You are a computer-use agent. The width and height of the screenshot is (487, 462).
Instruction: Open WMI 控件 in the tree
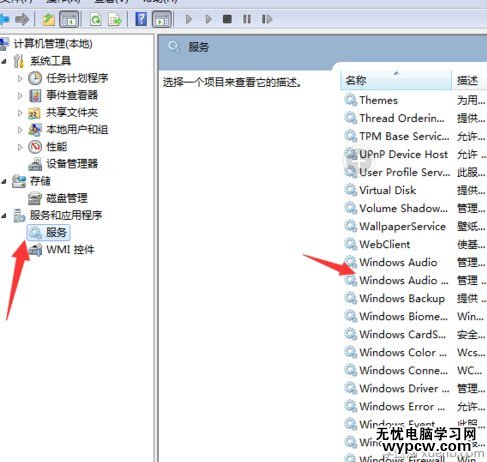pyautogui.click(x=70, y=250)
